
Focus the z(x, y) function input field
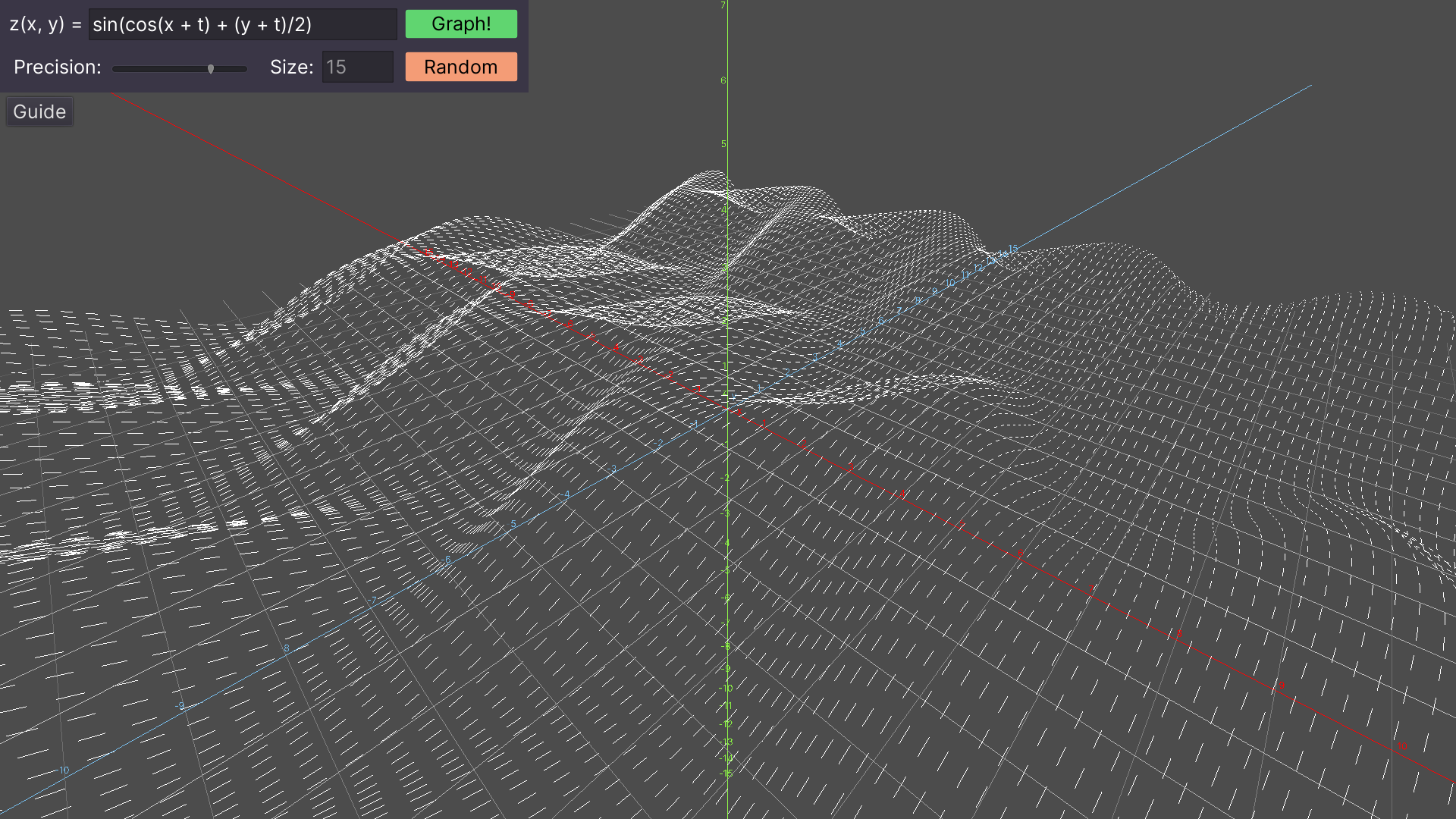tap(243, 24)
